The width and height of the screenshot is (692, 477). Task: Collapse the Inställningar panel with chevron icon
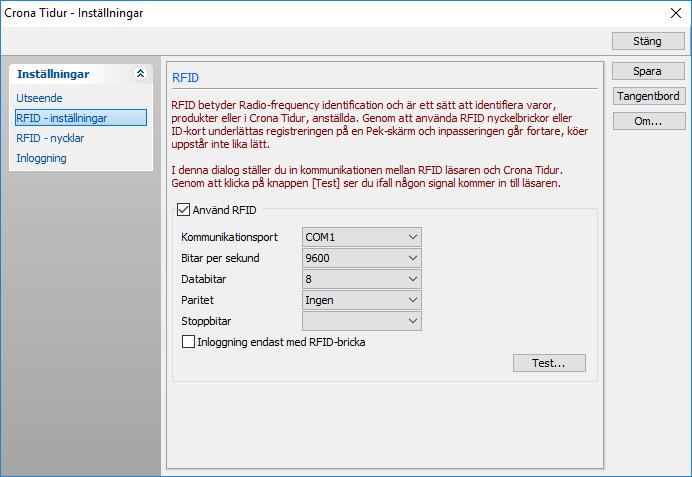140,74
